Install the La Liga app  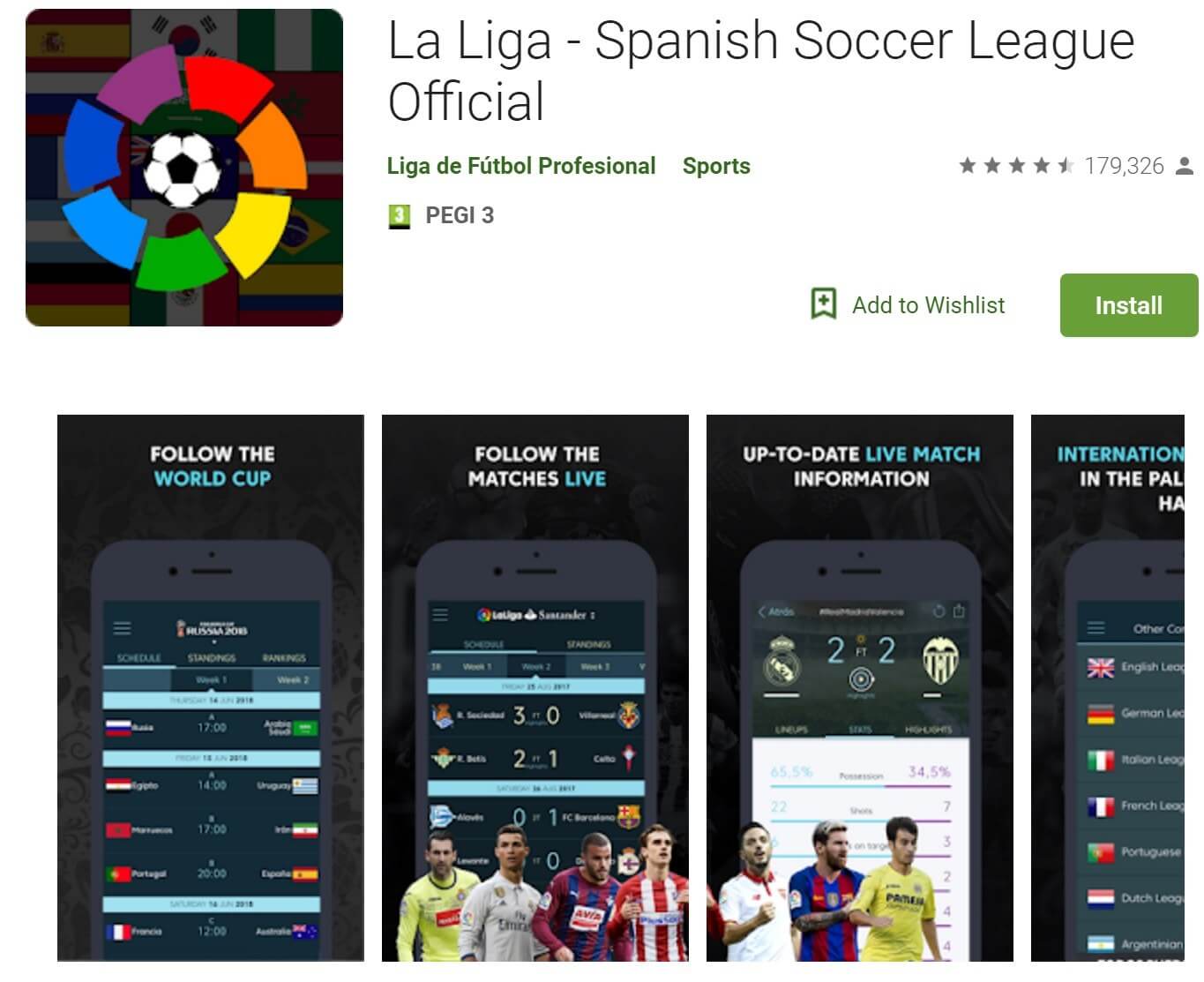(x=1128, y=305)
